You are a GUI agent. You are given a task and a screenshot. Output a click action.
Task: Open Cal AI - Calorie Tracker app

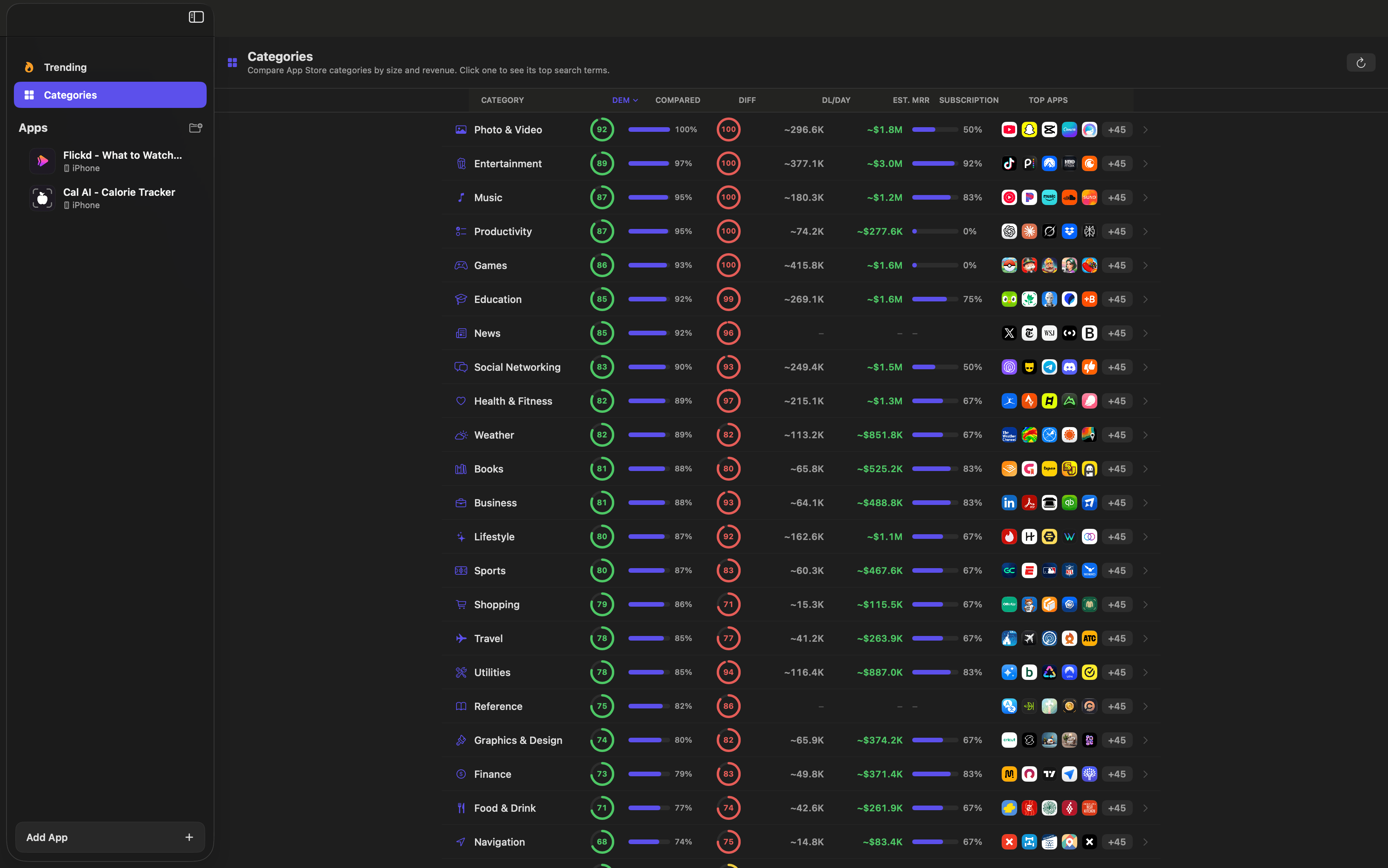pos(110,198)
